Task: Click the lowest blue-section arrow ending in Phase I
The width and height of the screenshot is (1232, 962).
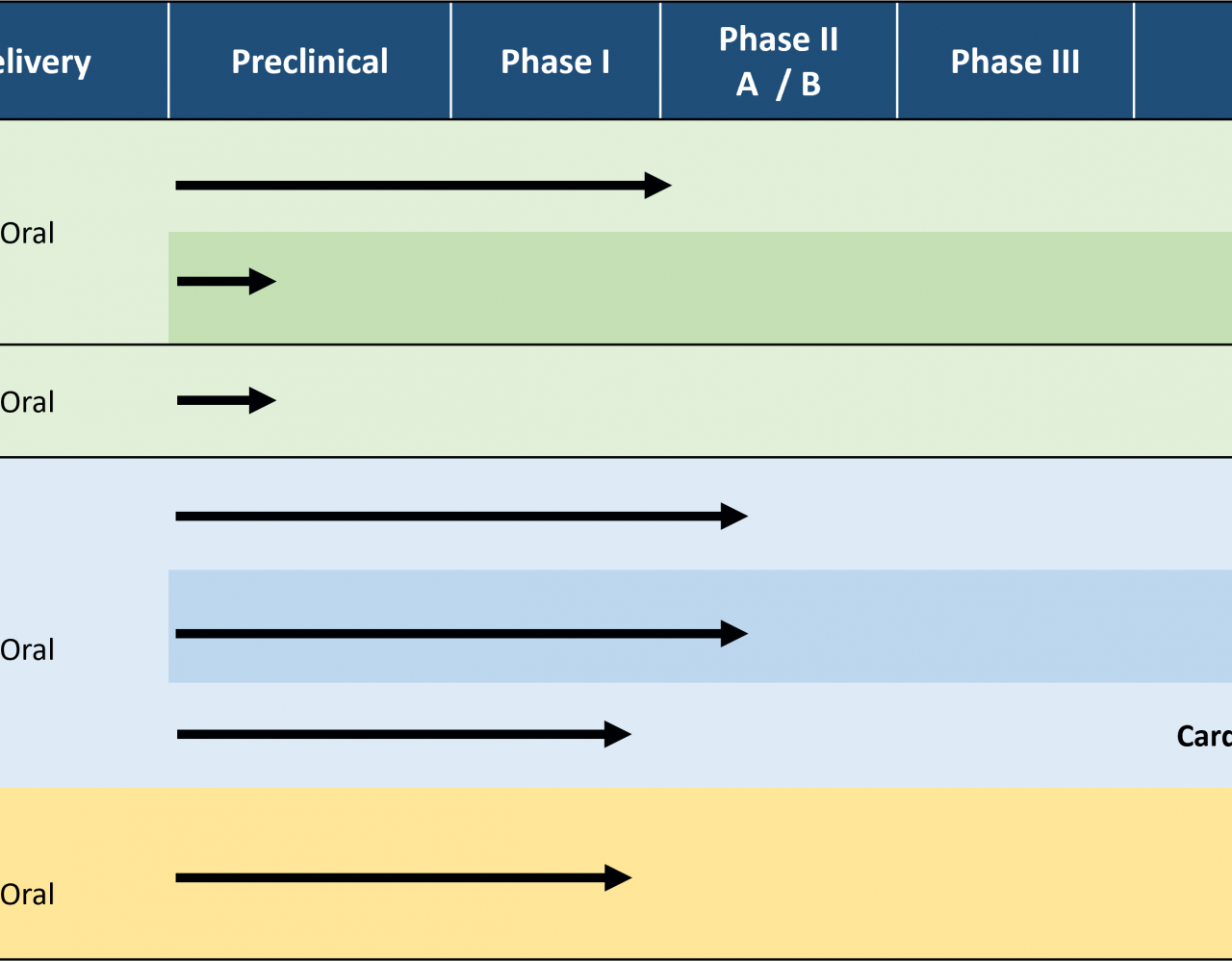Action: coord(404,734)
